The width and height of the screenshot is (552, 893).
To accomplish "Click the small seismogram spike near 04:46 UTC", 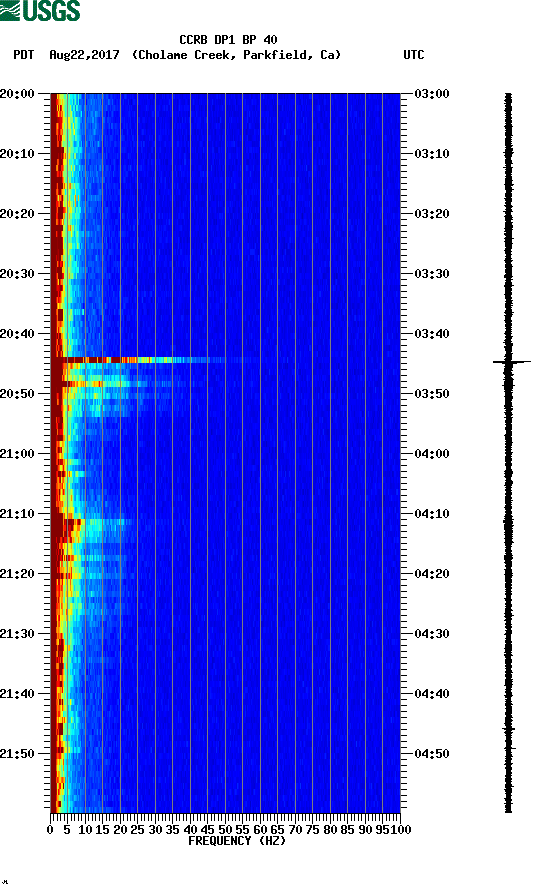I will (x=509, y=729).
